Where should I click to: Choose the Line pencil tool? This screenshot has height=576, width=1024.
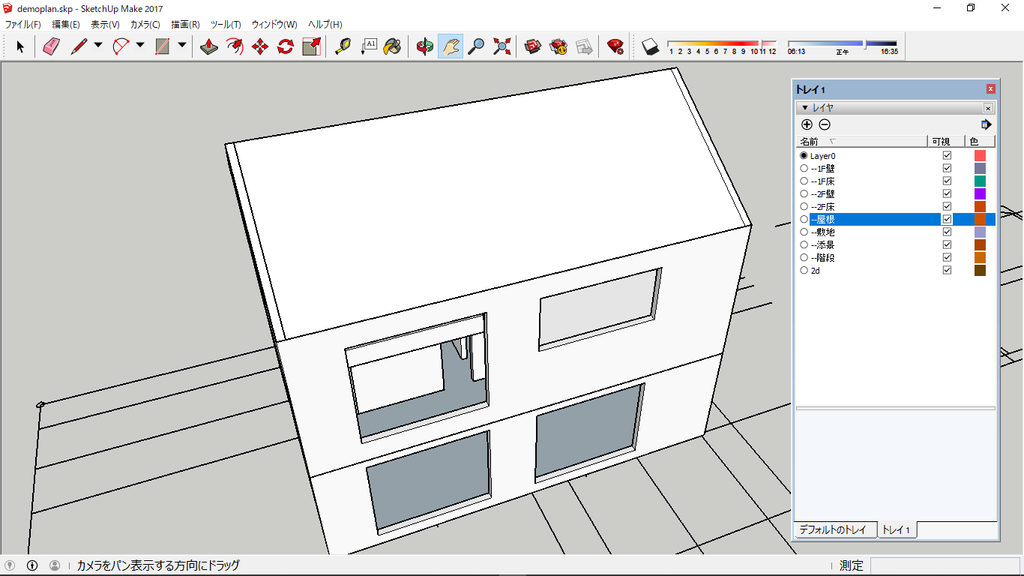pos(78,46)
